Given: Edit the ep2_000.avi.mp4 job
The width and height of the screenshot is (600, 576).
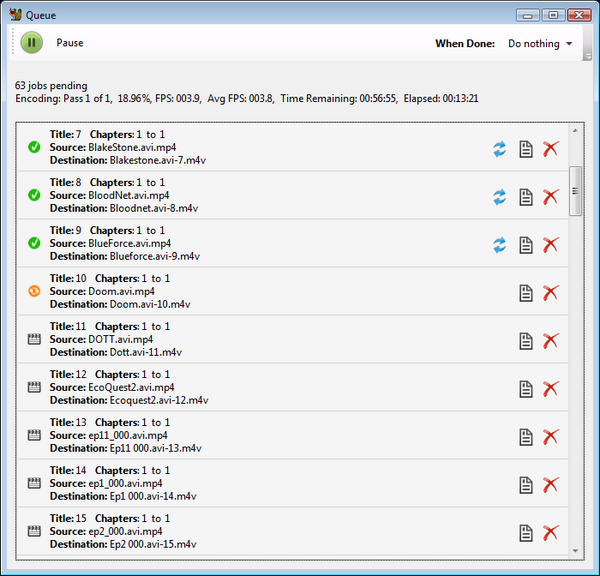Looking at the screenshot, I should pyautogui.click(x=526, y=533).
